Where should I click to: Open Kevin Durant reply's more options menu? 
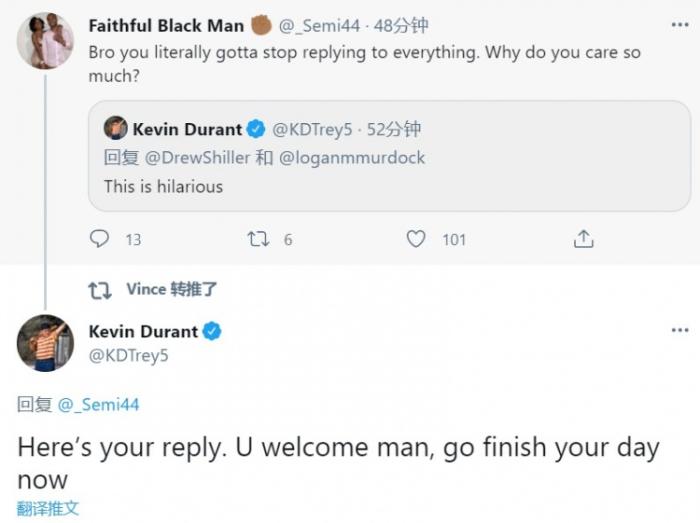click(x=679, y=330)
